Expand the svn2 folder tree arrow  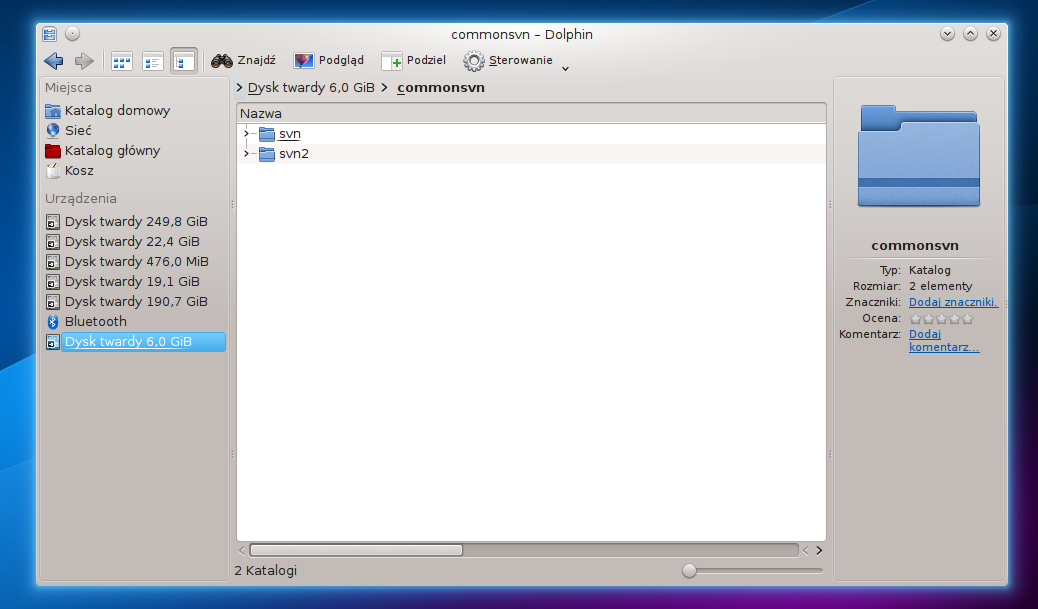click(246, 154)
